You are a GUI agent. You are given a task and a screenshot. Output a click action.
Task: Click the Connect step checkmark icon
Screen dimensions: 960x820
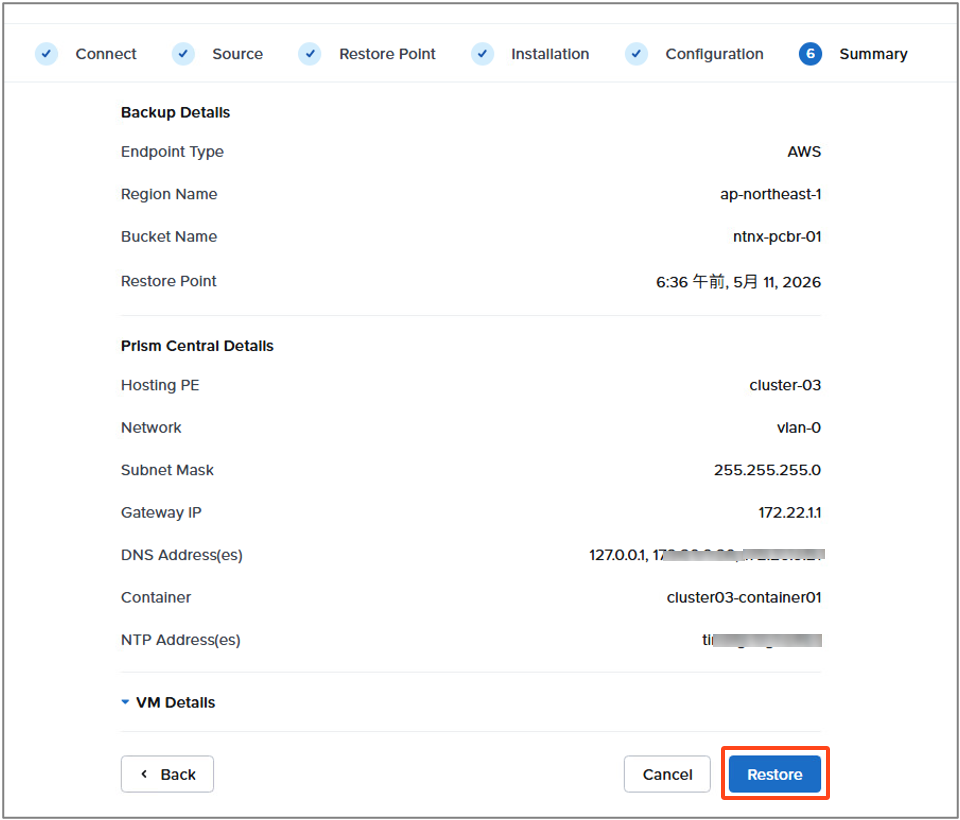(47, 54)
